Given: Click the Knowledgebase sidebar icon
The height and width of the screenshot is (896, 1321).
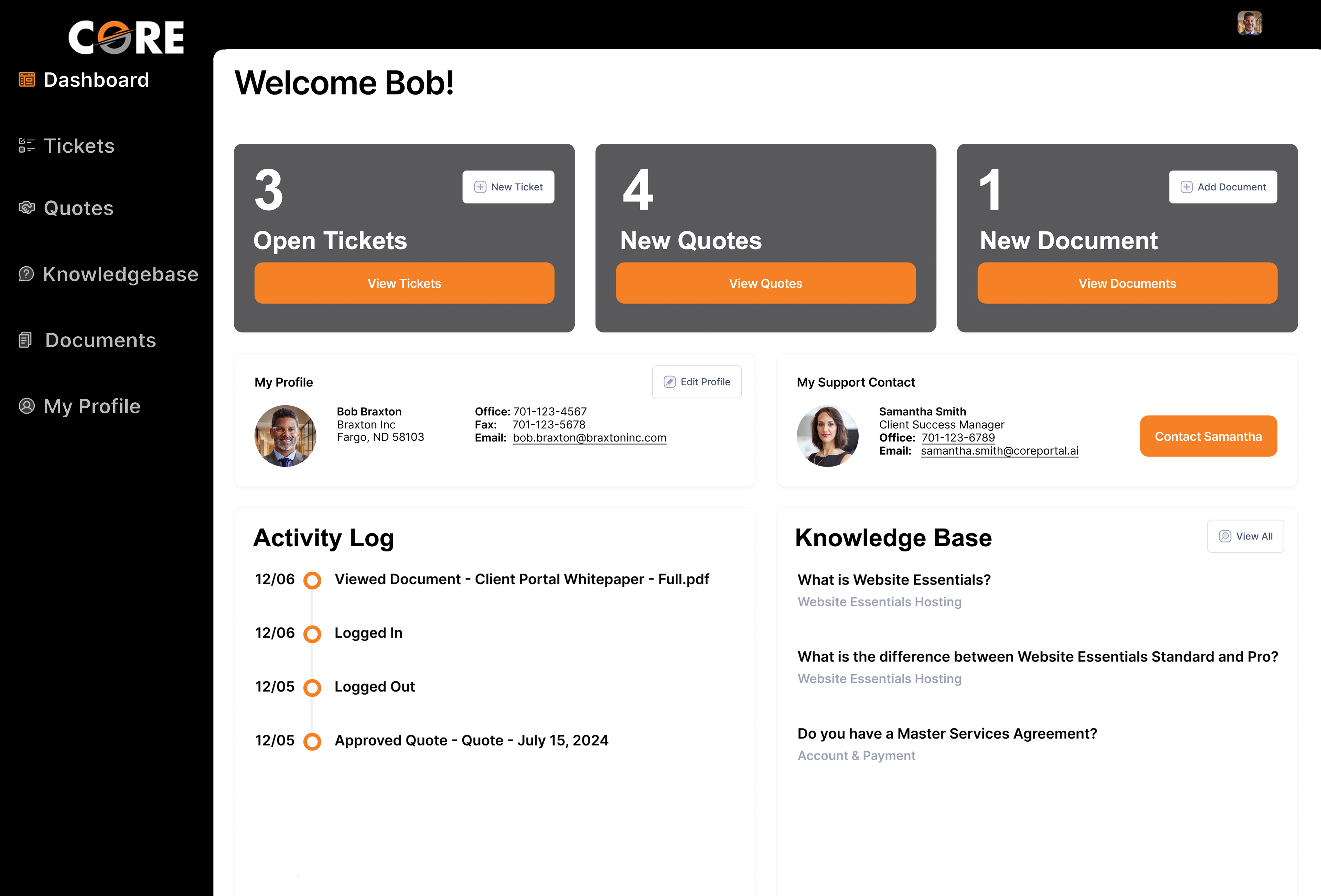Looking at the screenshot, I should [27, 273].
